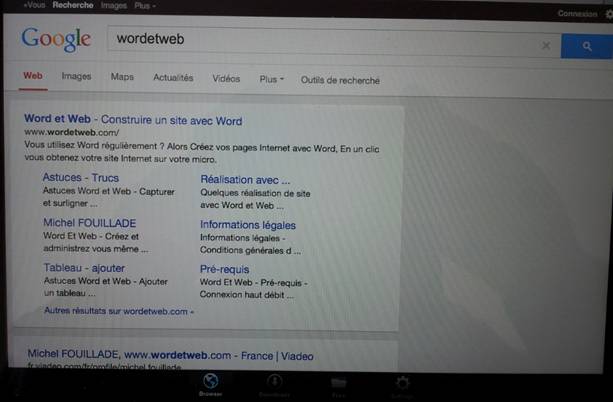This screenshot has height=402, width=613.
Task: Click text 'Astuces Word et Web - Ajouter'
Action: [x=106, y=281]
